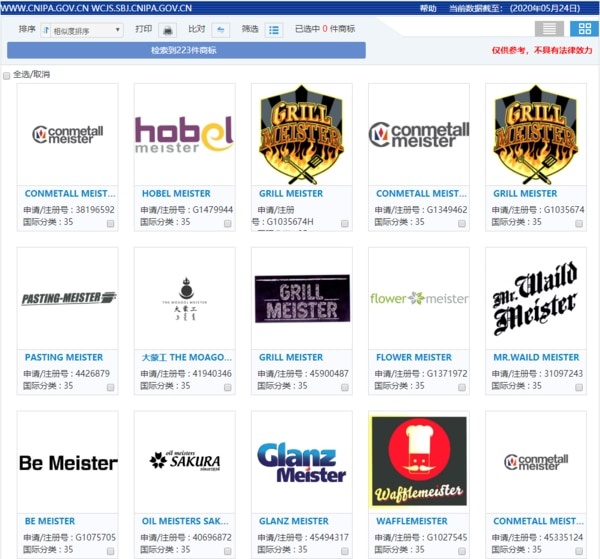Image resolution: width=600 pixels, height=559 pixels.
Task: Click the Help (帮助) link in header
Action: click(428, 8)
